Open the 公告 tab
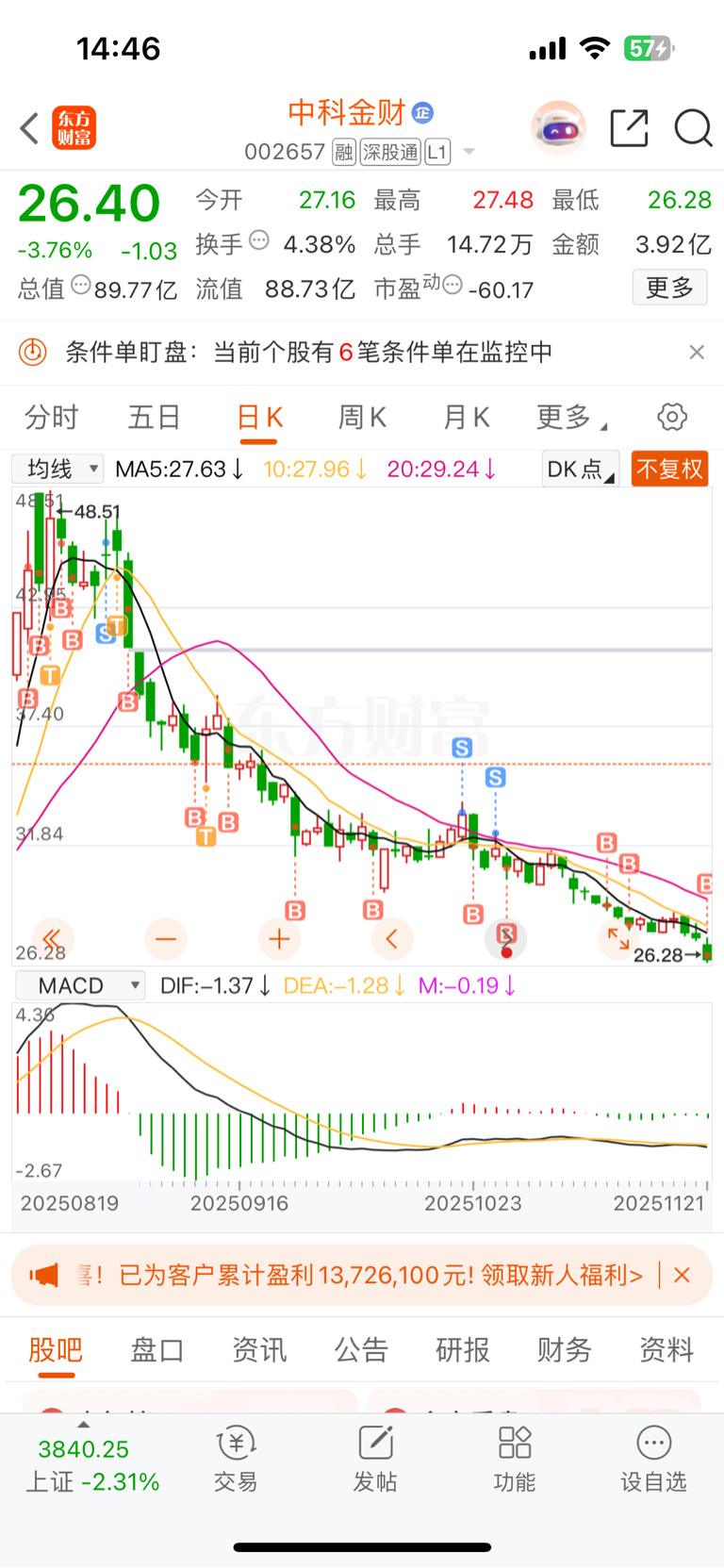Viewport: 724px width, 1568px height. point(361,1350)
